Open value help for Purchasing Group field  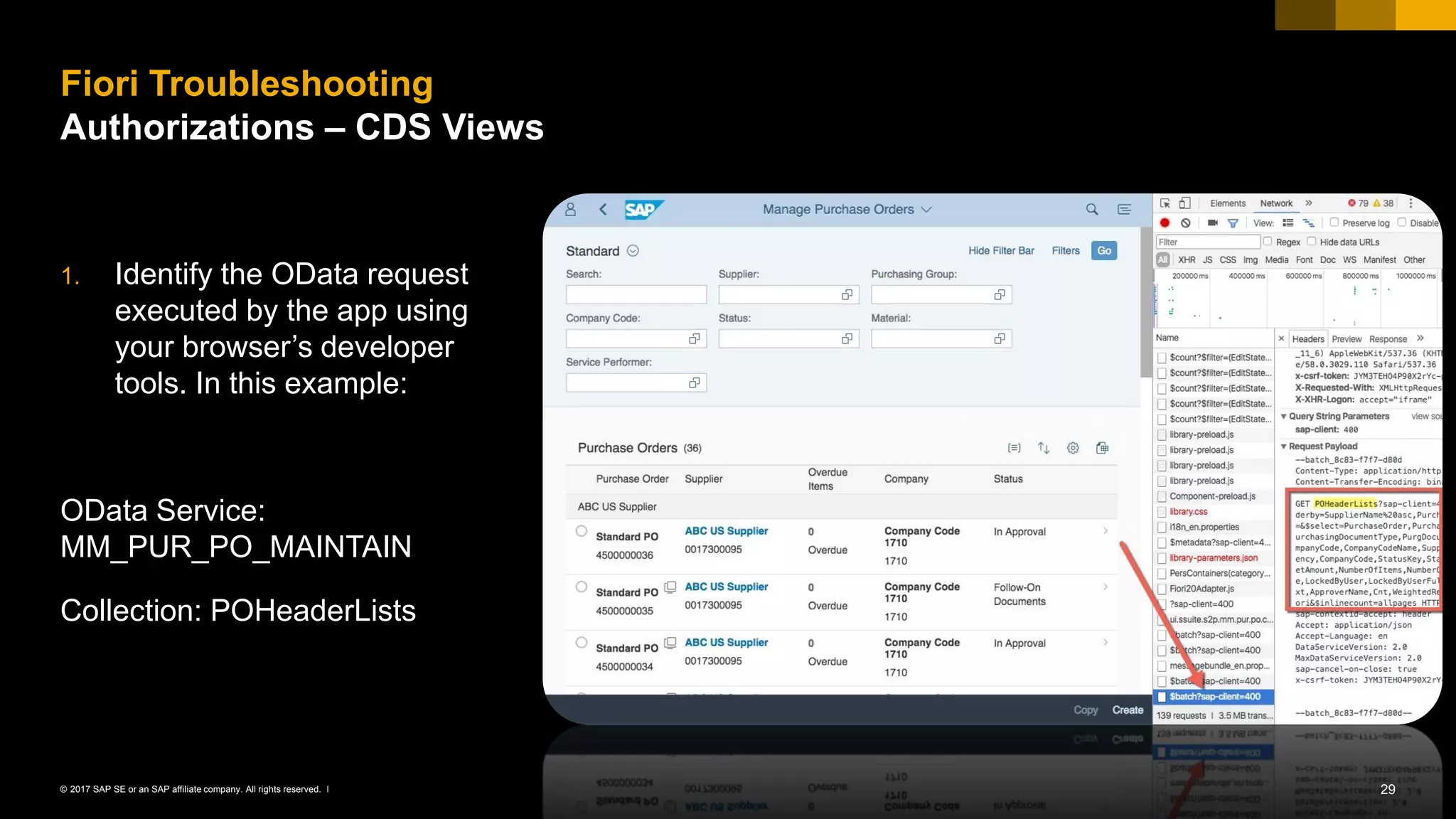pyautogui.click(x=1000, y=294)
